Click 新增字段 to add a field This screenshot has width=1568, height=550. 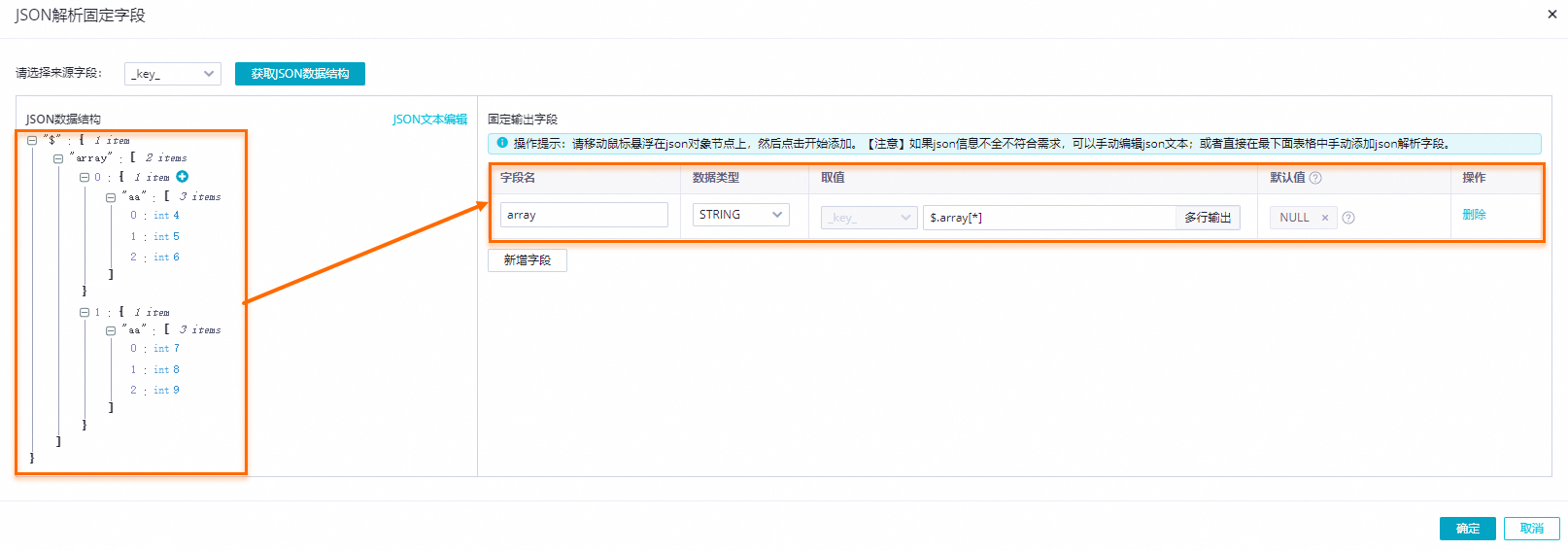(x=528, y=260)
